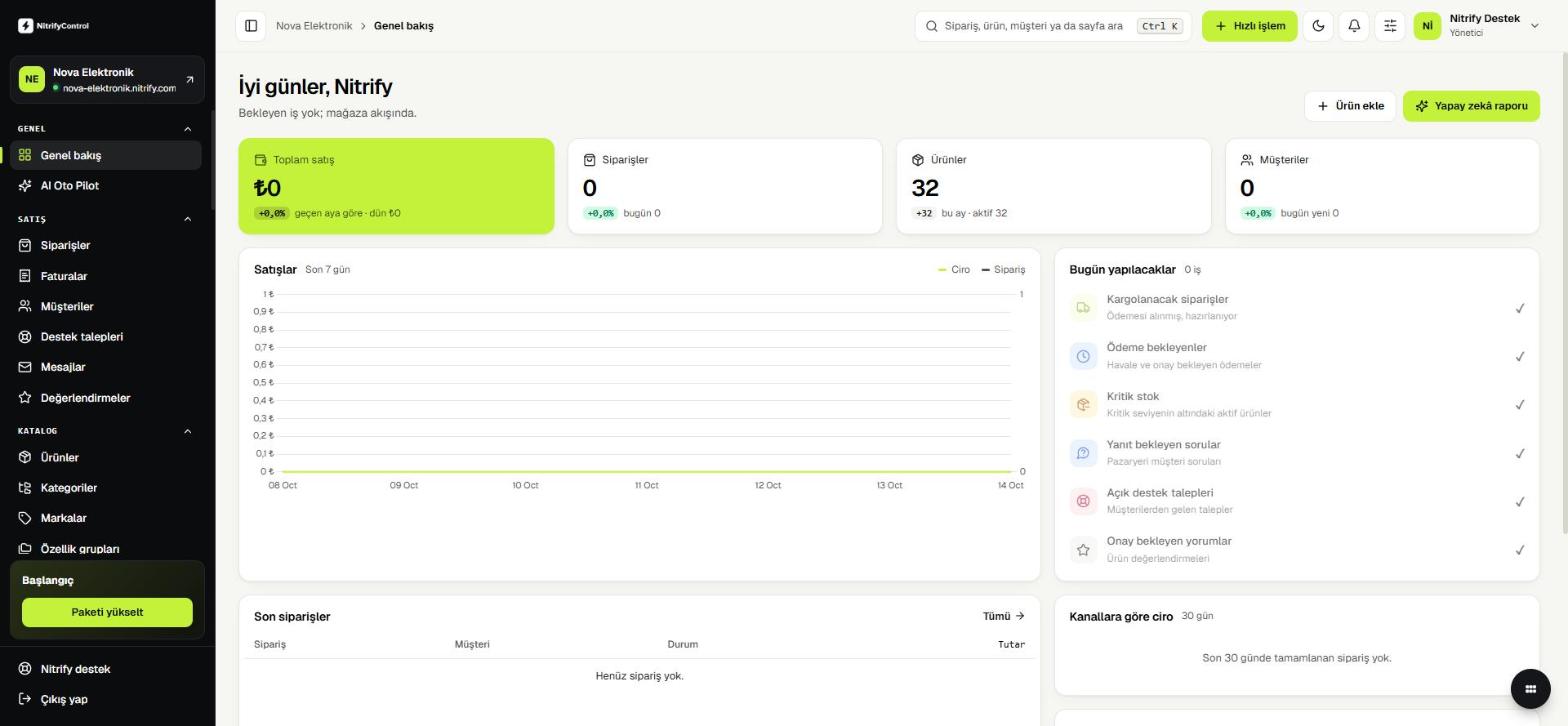
Task: Click Paketi yükselt button
Action: 107,612
